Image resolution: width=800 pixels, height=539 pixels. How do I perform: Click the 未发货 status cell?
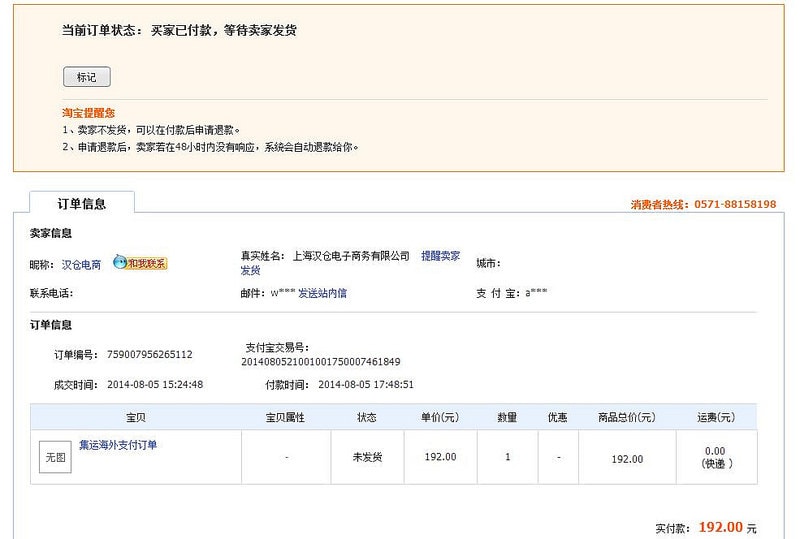pyautogui.click(x=367, y=457)
